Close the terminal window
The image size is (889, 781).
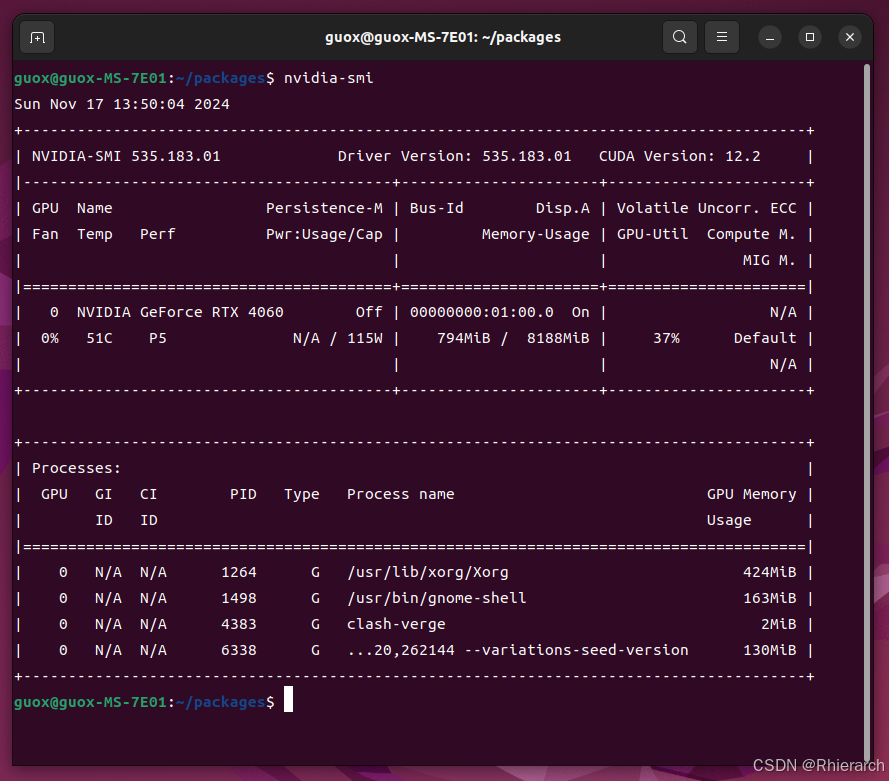850,37
